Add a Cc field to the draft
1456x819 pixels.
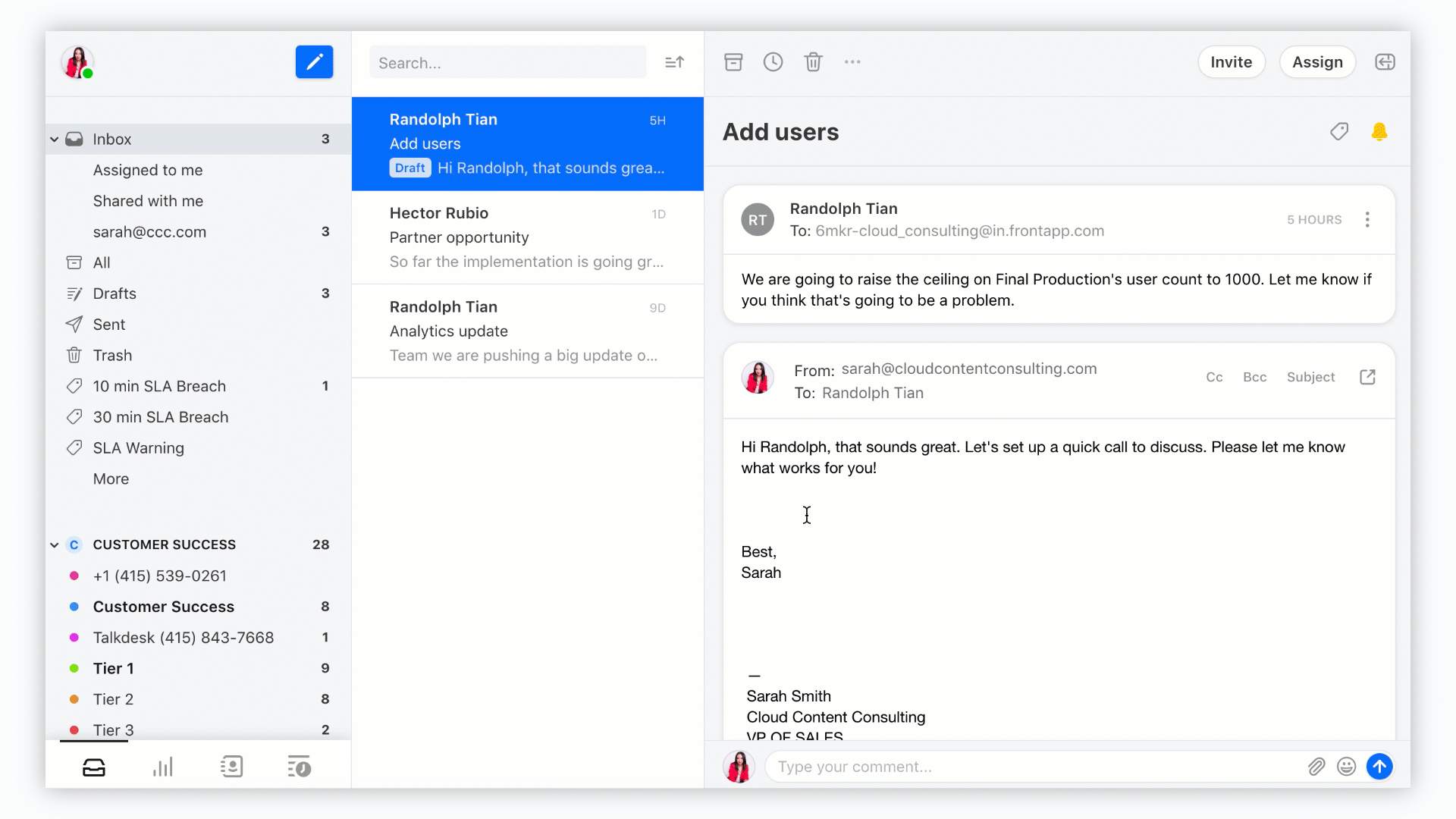(1214, 377)
